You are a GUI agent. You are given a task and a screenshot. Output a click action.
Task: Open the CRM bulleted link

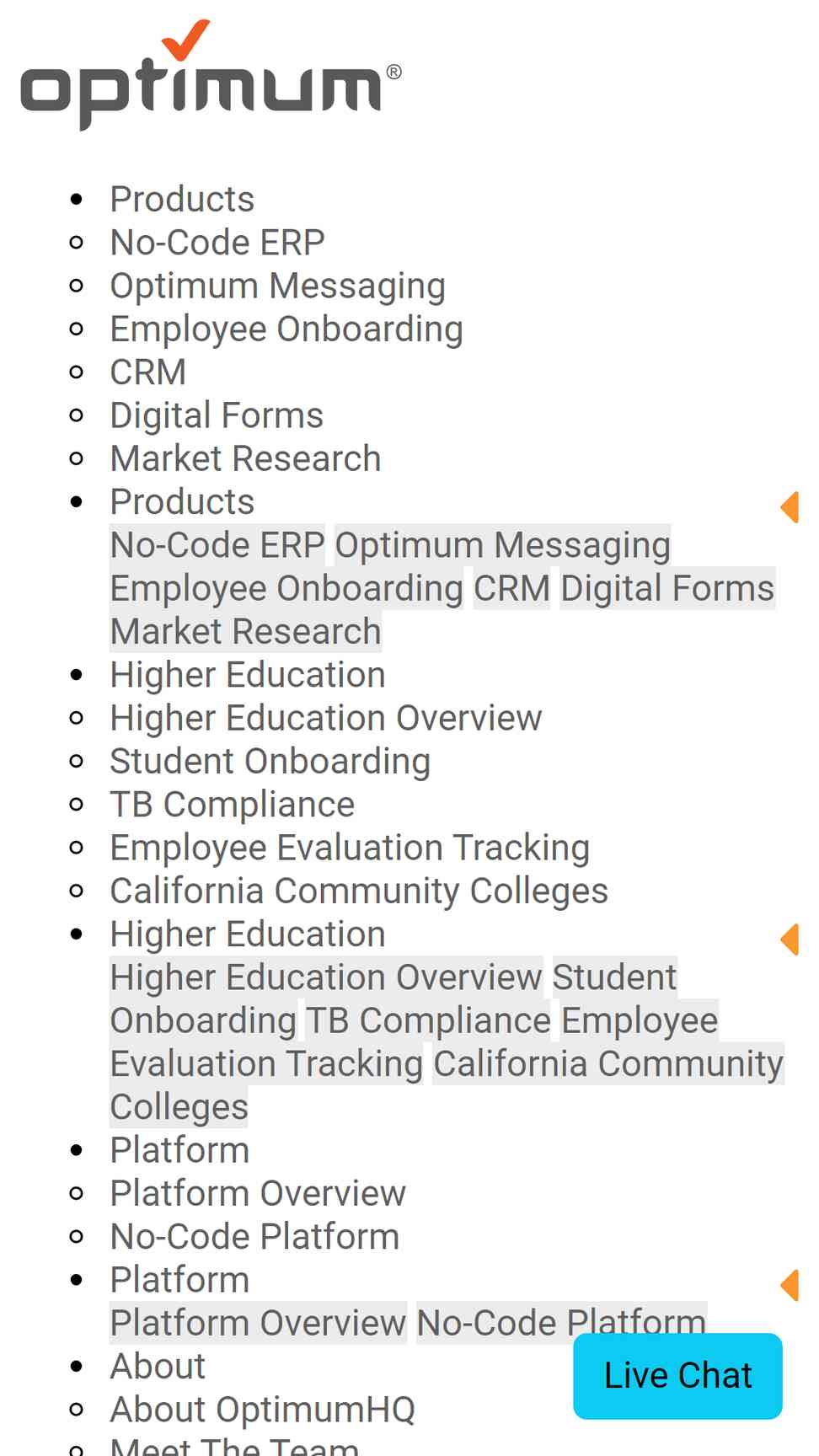pyautogui.click(x=148, y=372)
